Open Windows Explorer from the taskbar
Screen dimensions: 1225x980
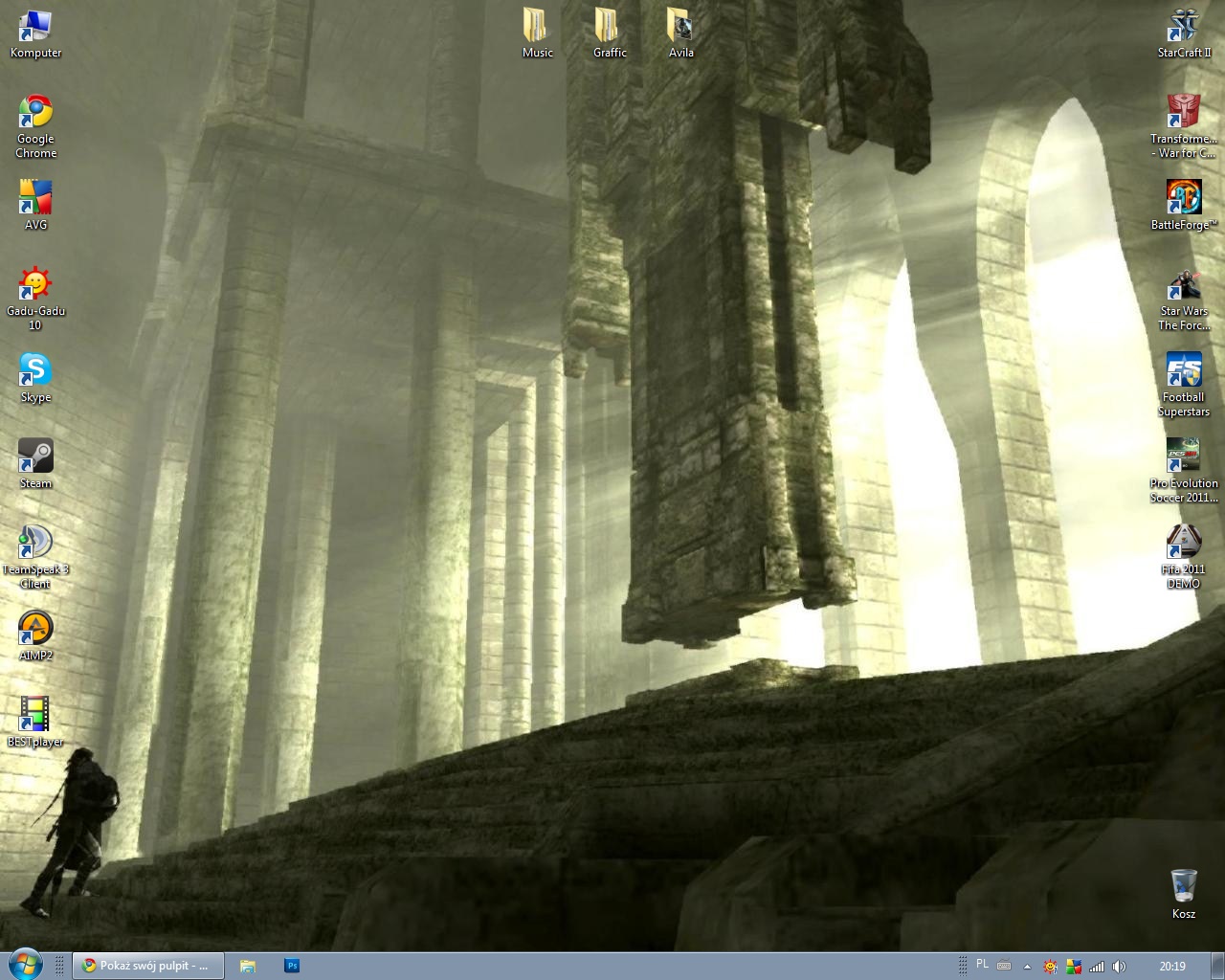click(x=247, y=966)
